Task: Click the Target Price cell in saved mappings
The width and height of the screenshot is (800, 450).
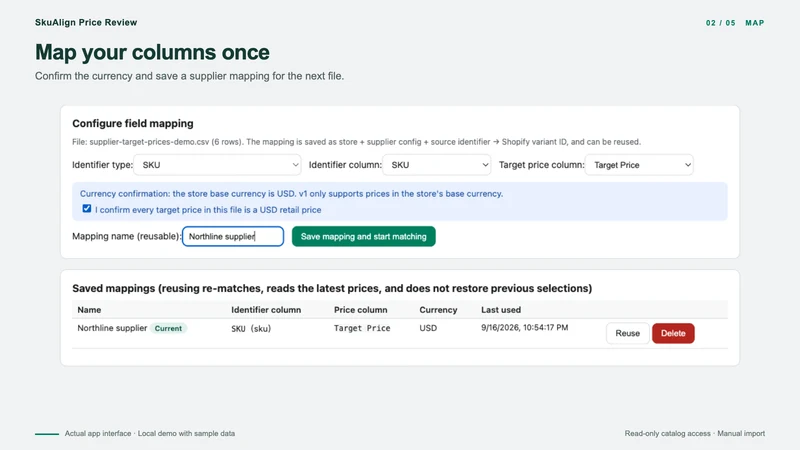Action: [362, 328]
